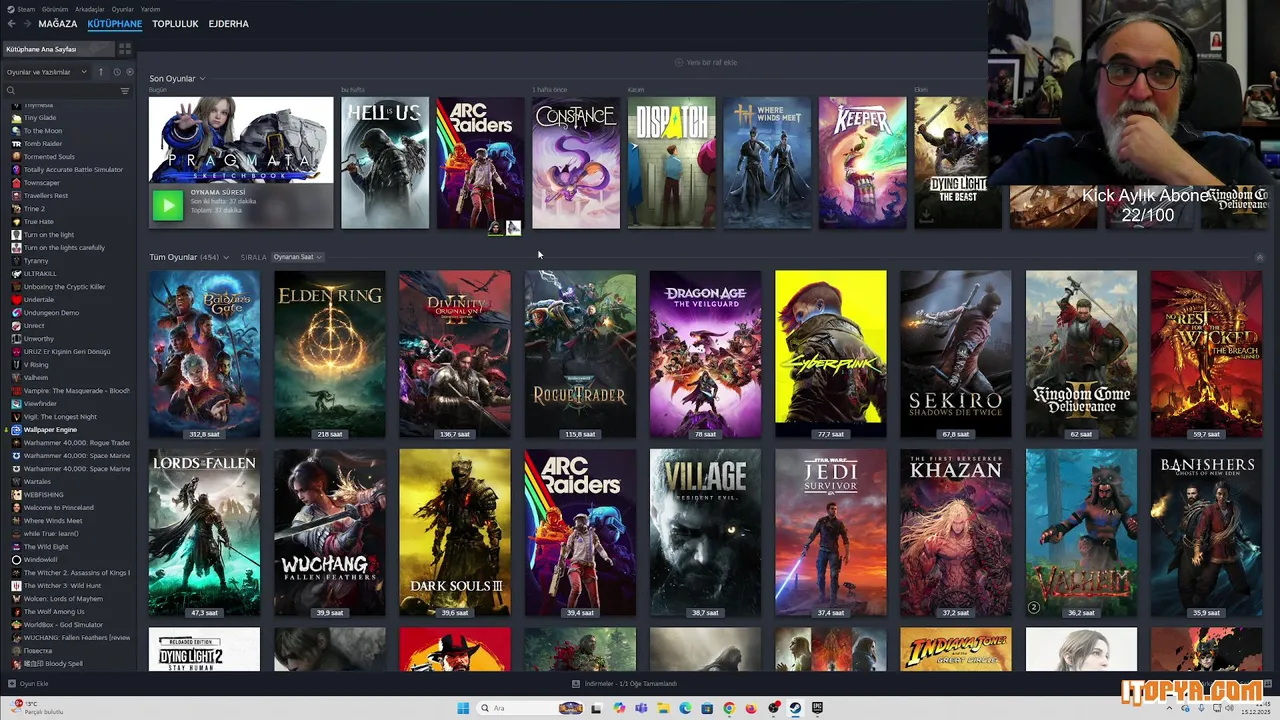The width and height of the screenshot is (1280, 720).
Task: Open File Explorer from taskbar
Action: click(x=663, y=708)
